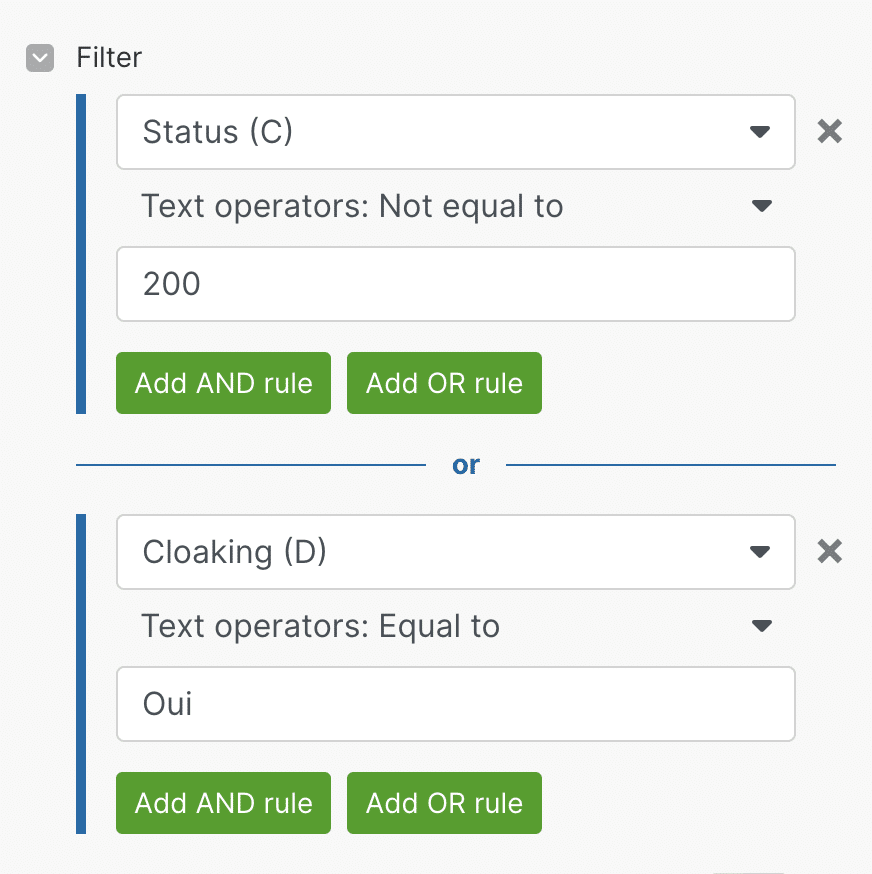Add AND rule under Status filter
Image resolution: width=872 pixels, height=874 pixels.
[224, 383]
